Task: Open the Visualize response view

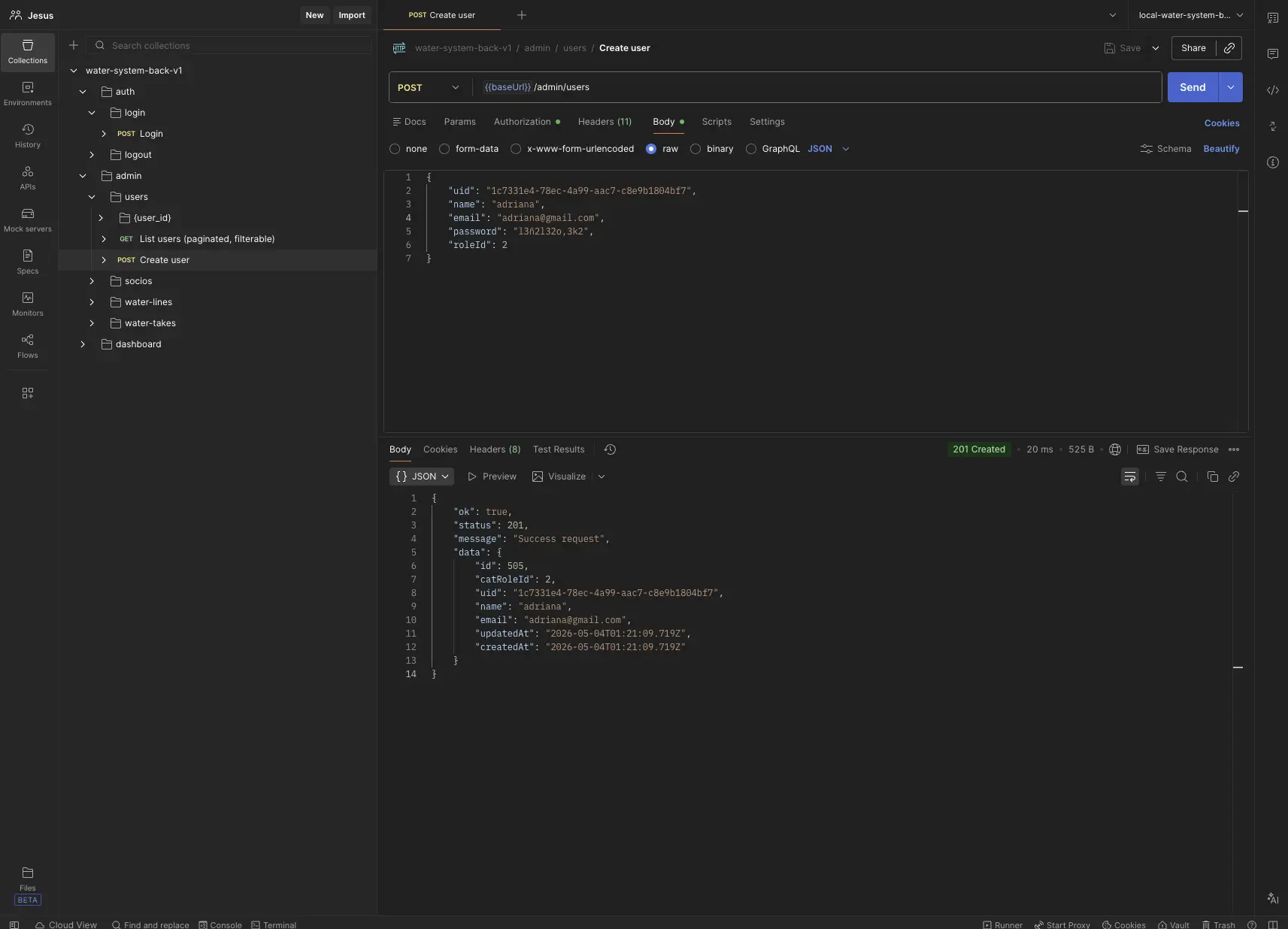Action: tap(559, 477)
